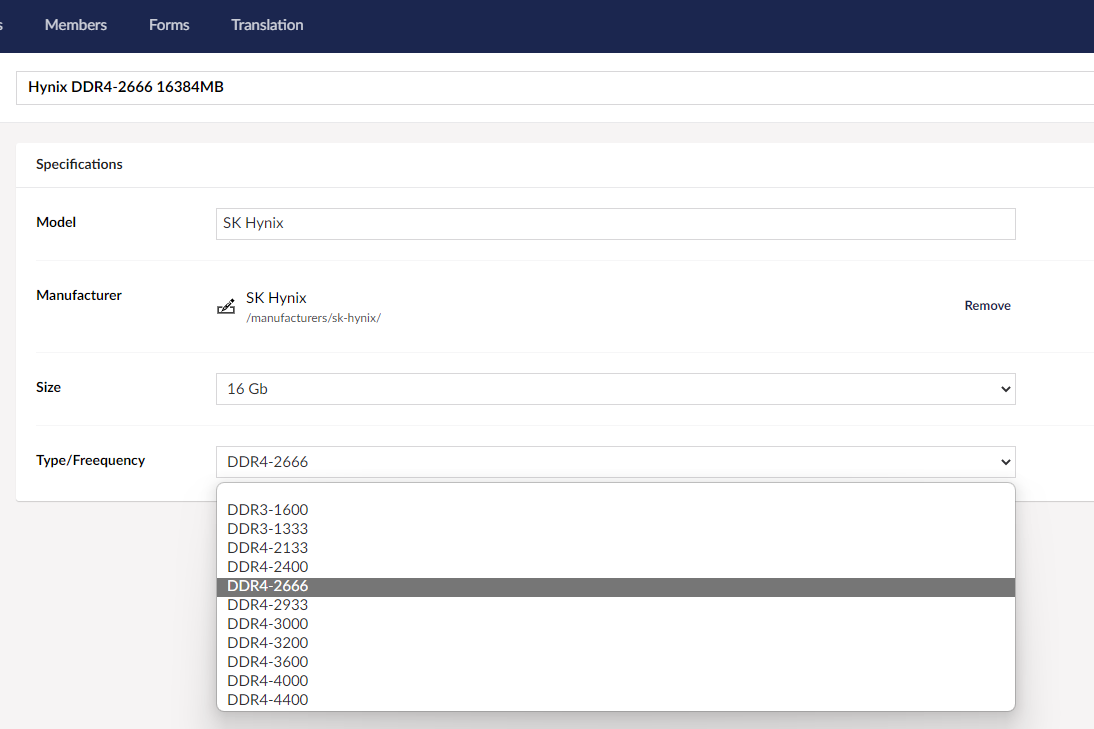The image size is (1094, 729).
Task: Pick DDR4-3600 from the frequency options
Action: (x=615, y=661)
